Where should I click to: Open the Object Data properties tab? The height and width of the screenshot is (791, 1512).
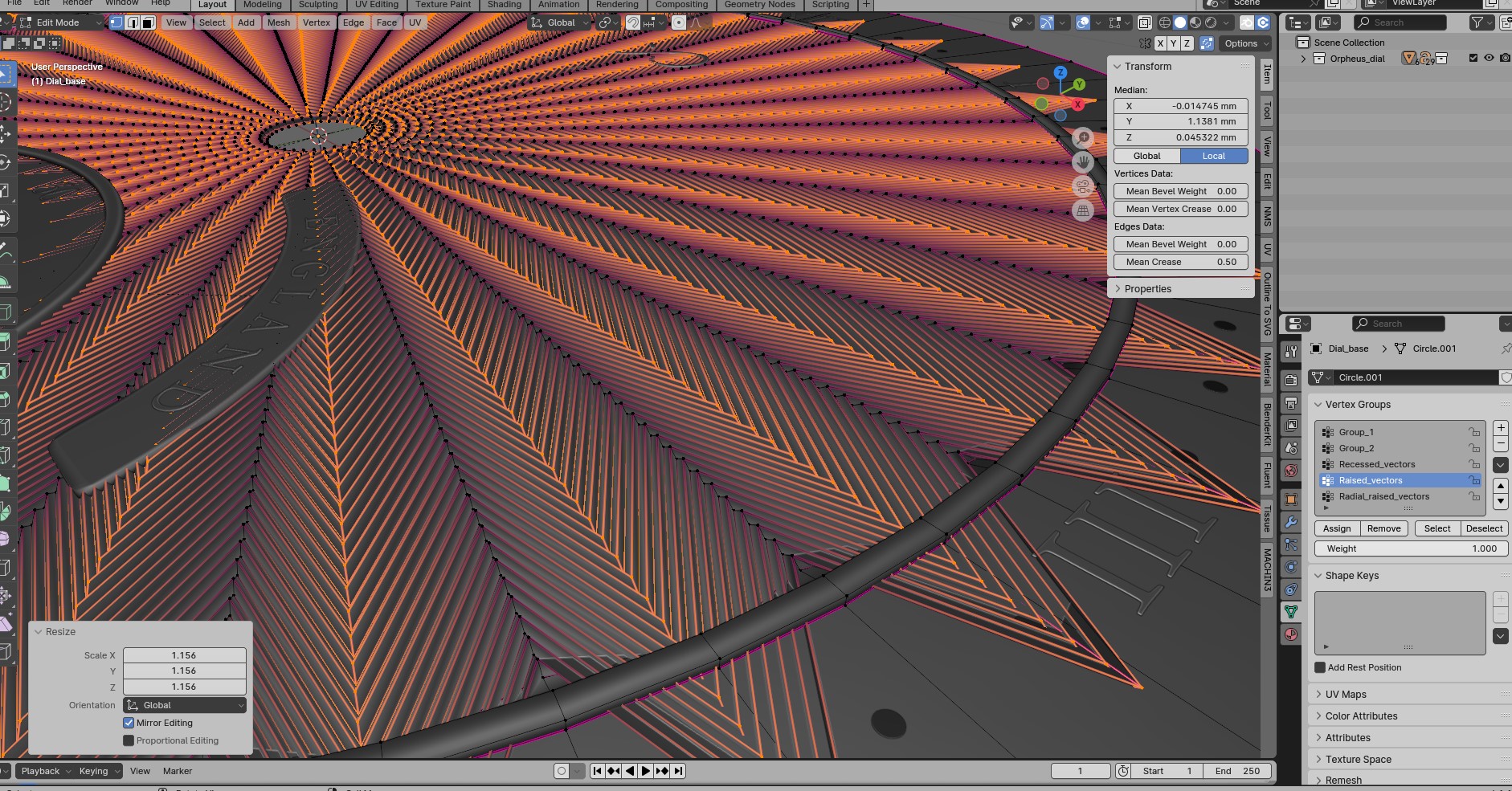click(x=1291, y=612)
